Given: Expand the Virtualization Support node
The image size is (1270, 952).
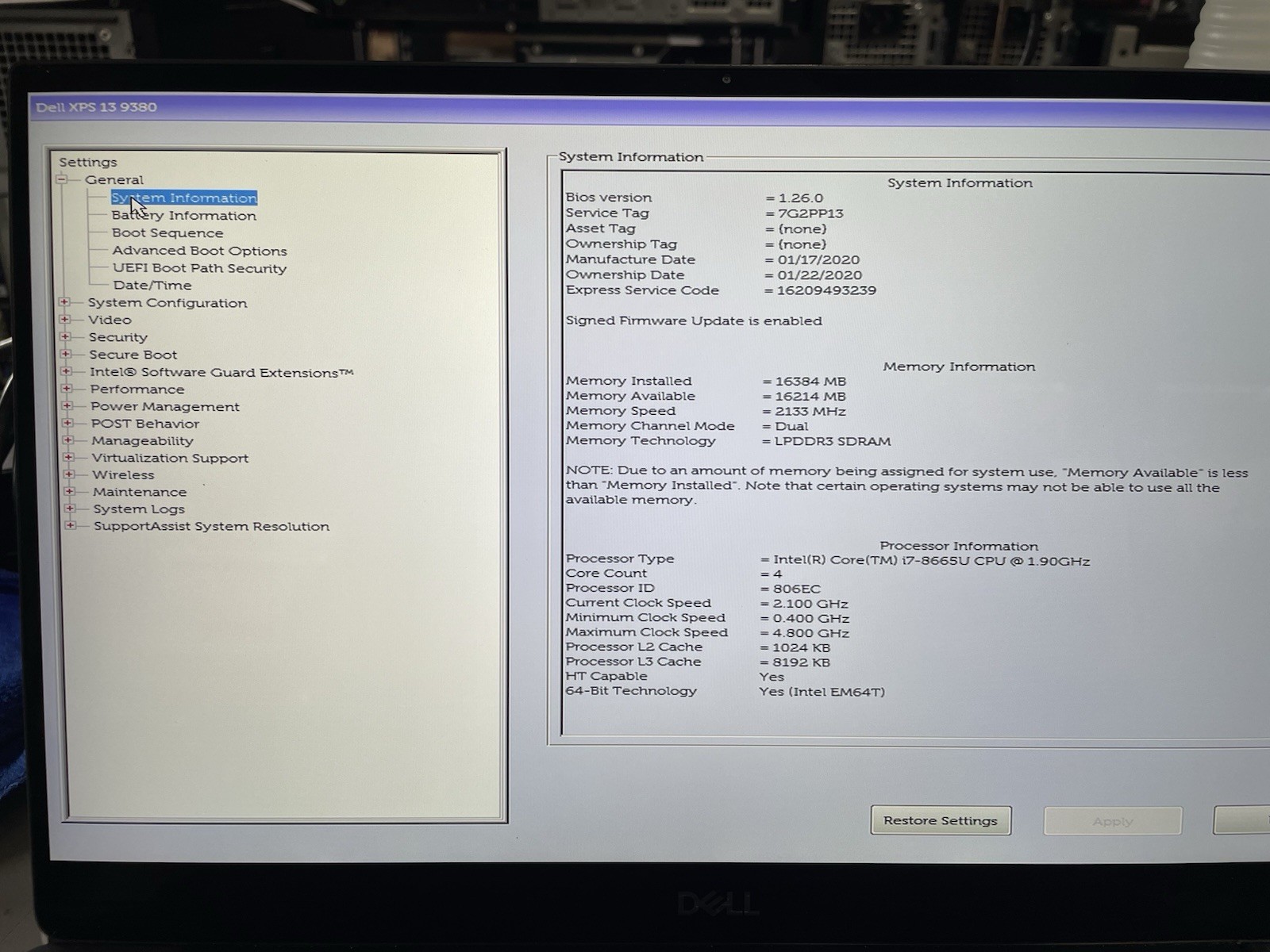Looking at the screenshot, I should pyautogui.click(x=68, y=457).
